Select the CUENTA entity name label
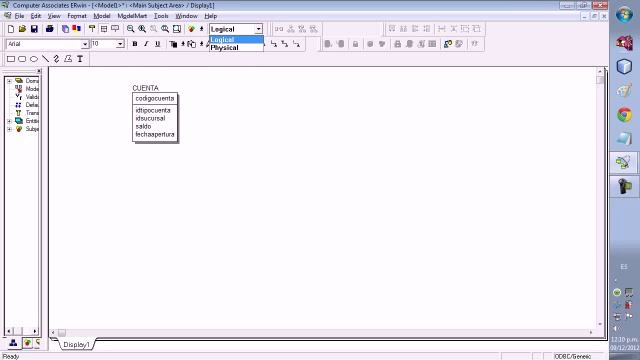Image resolution: width=640 pixels, height=360 pixels. (145, 88)
